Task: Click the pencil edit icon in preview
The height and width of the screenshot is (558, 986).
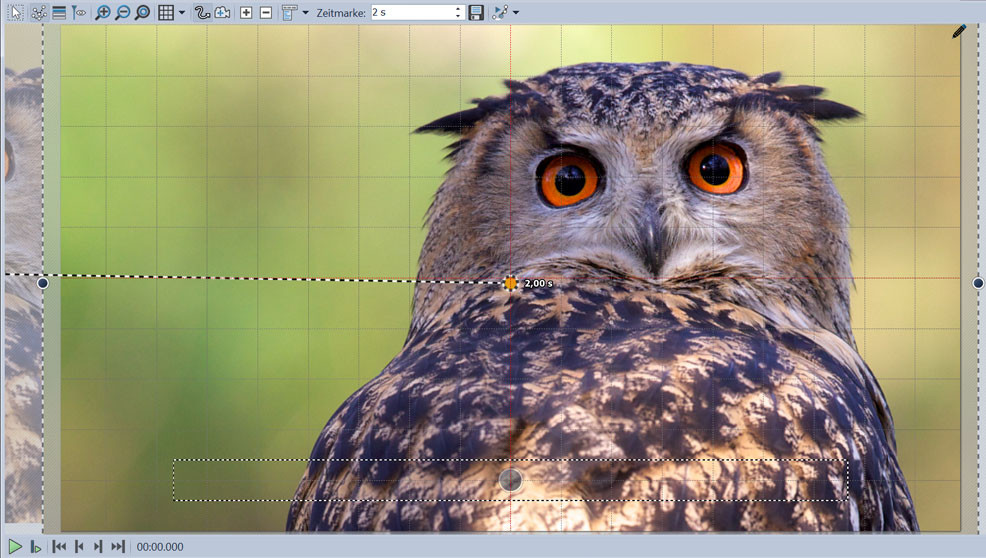Action: pos(958,31)
